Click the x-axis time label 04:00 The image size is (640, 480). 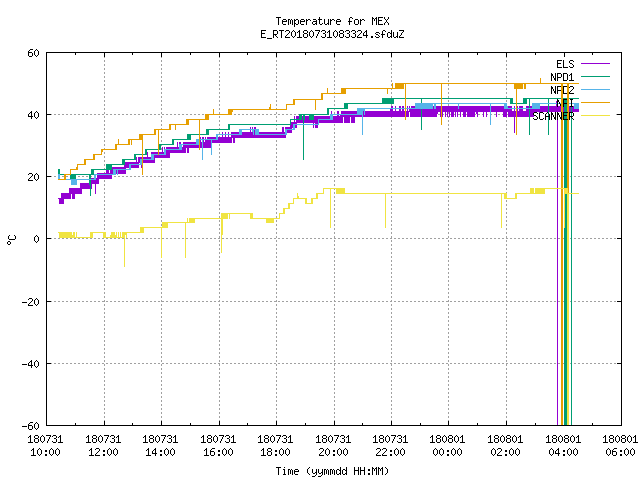[564, 452]
